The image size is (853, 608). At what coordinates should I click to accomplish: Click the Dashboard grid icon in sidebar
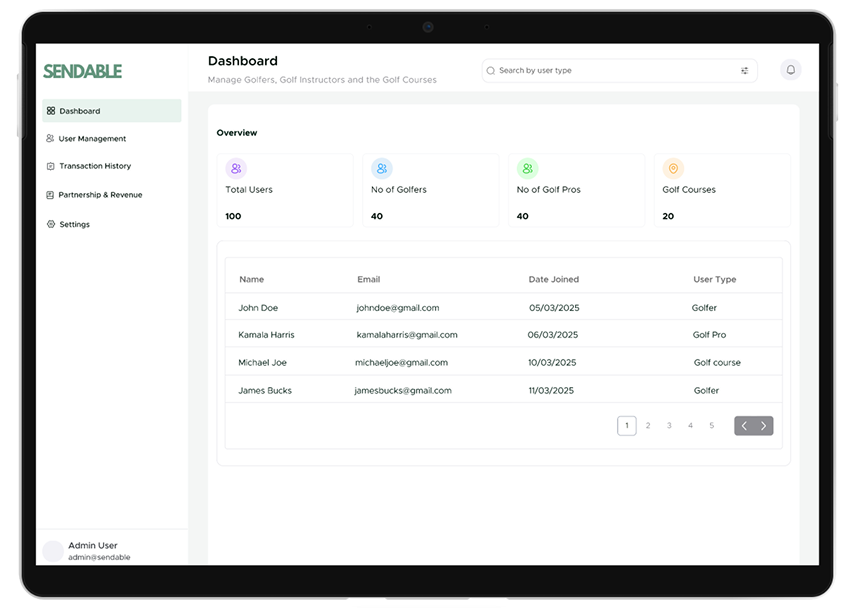point(51,110)
